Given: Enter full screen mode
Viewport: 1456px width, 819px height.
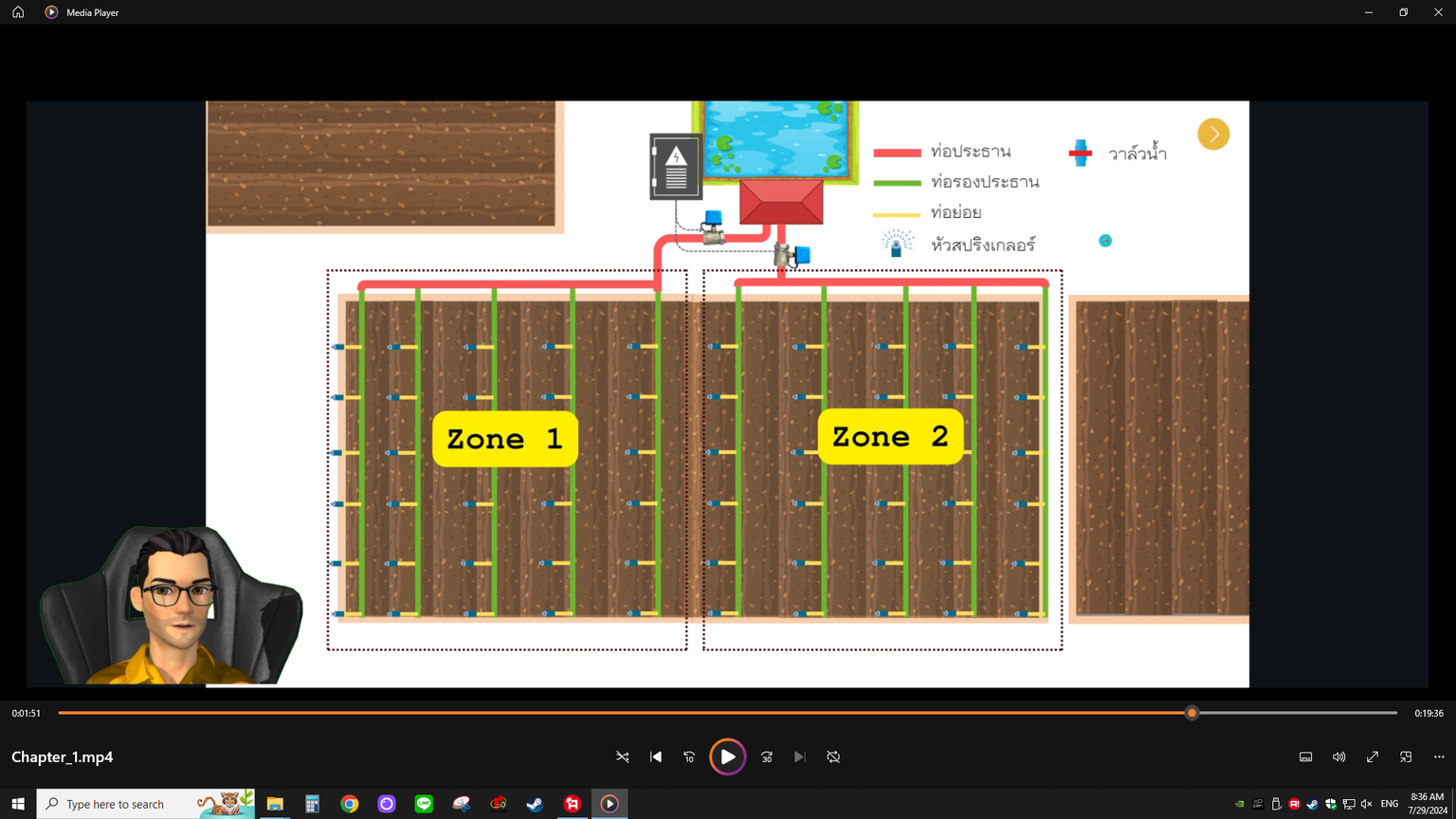Looking at the screenshot, I should [x=1372, y=757].
